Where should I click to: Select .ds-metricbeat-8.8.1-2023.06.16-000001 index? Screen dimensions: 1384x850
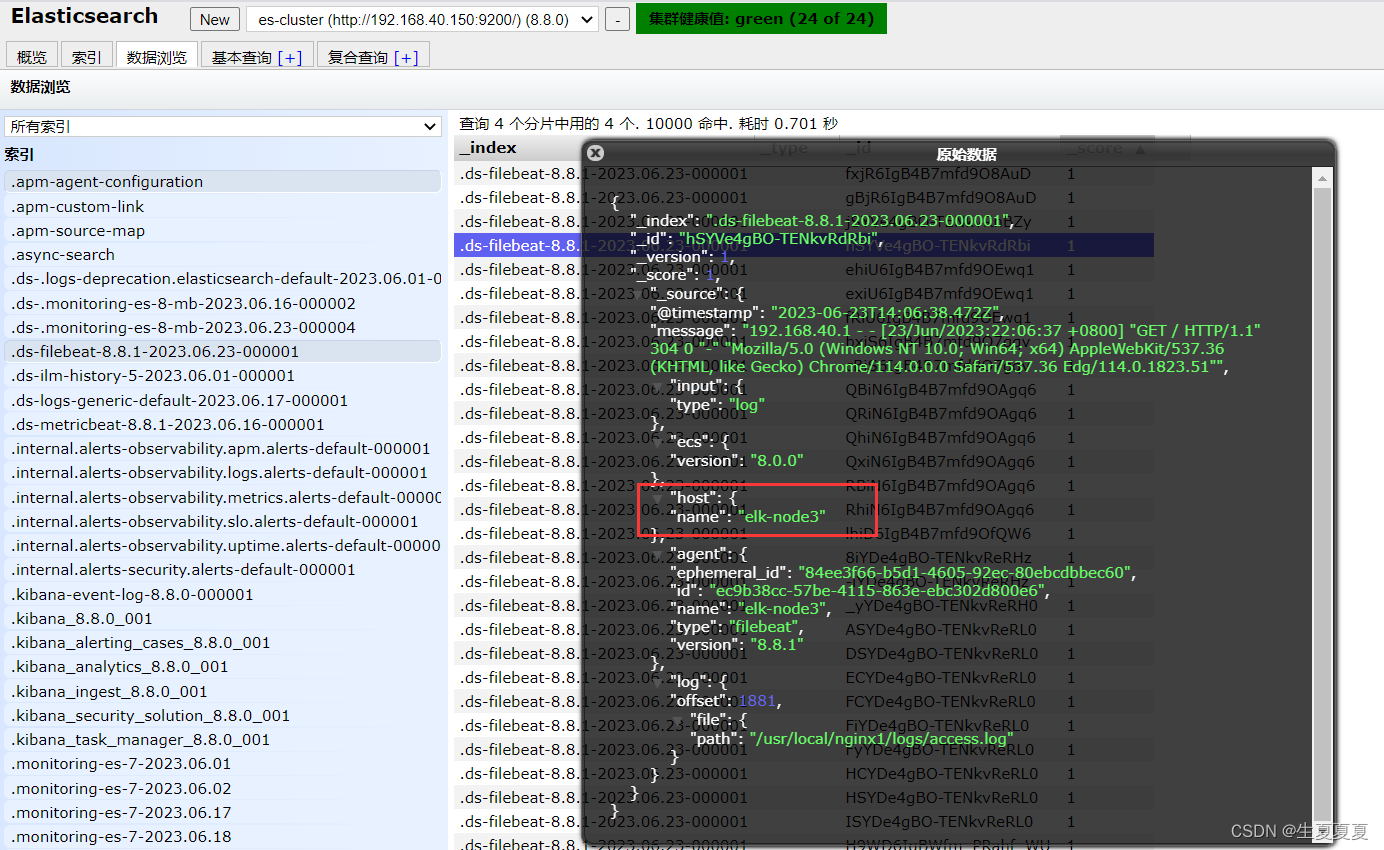222,424
